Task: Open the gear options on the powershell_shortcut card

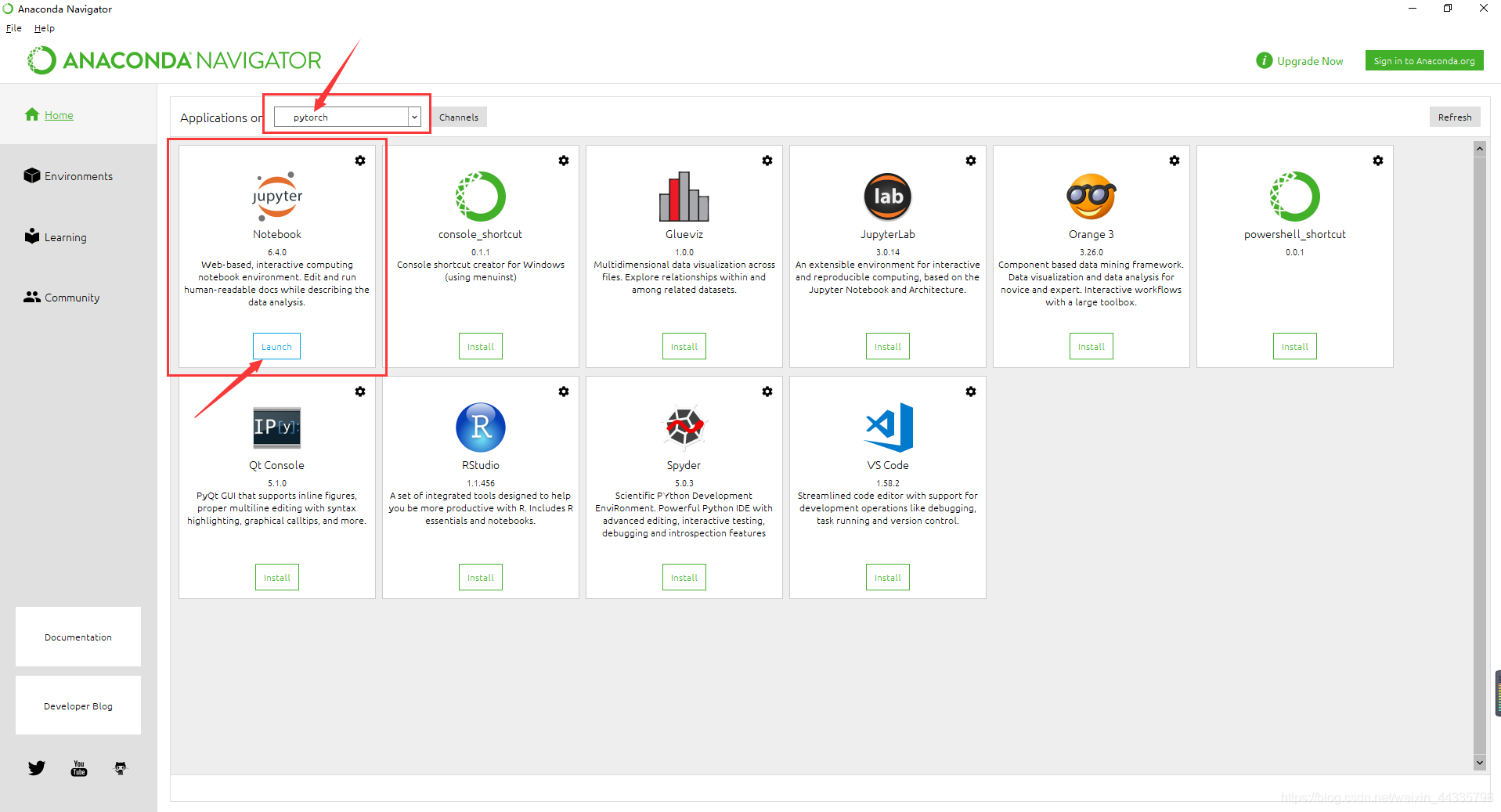Action: coord(1378,161)
